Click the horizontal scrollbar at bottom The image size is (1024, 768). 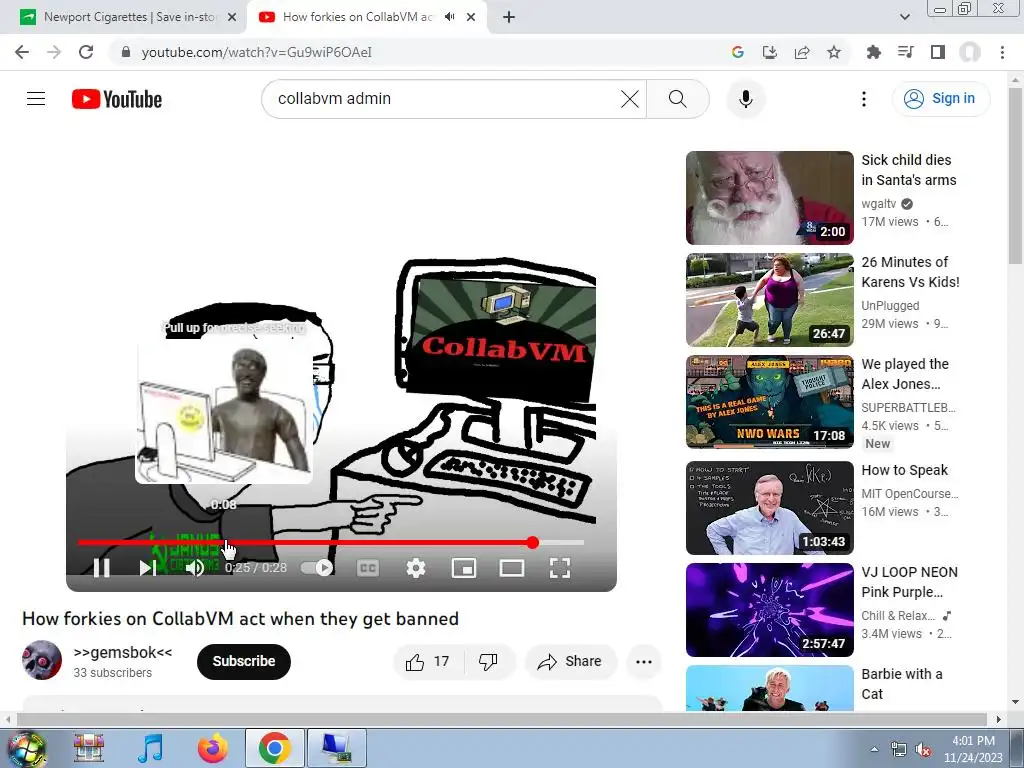500,719
